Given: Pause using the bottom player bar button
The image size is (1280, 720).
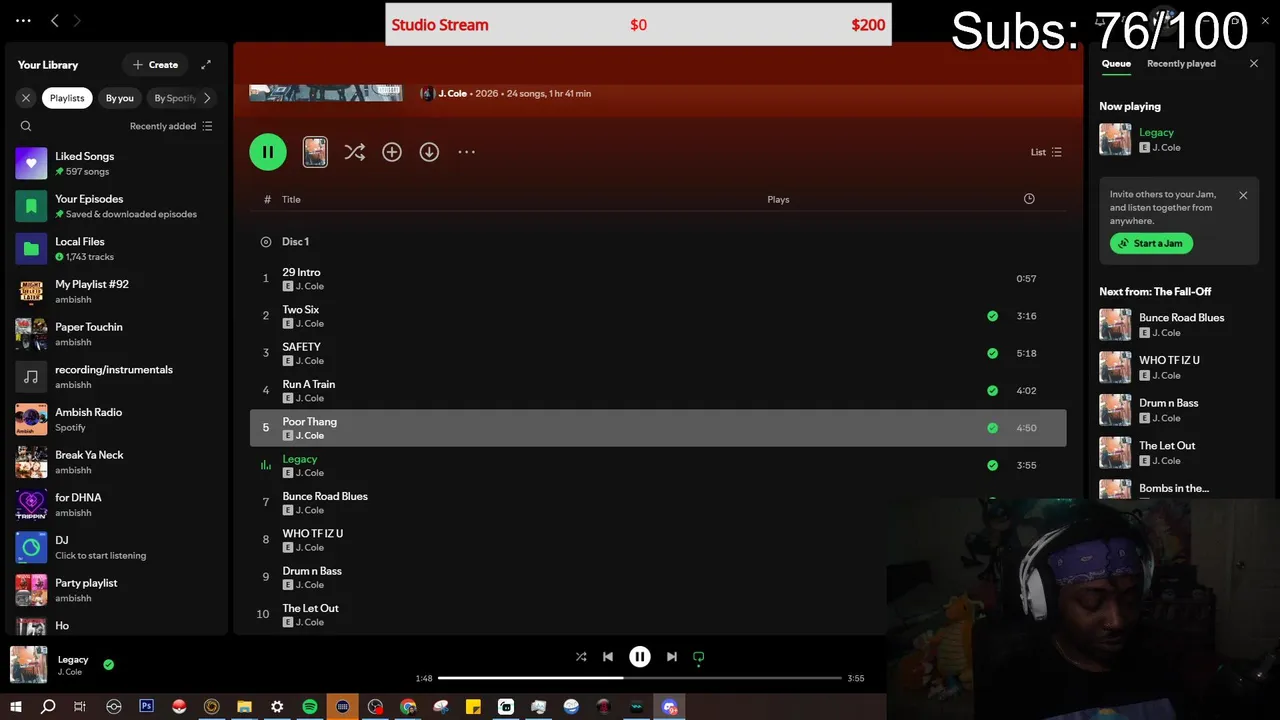Looking at the screenshot, I should 640,657.
